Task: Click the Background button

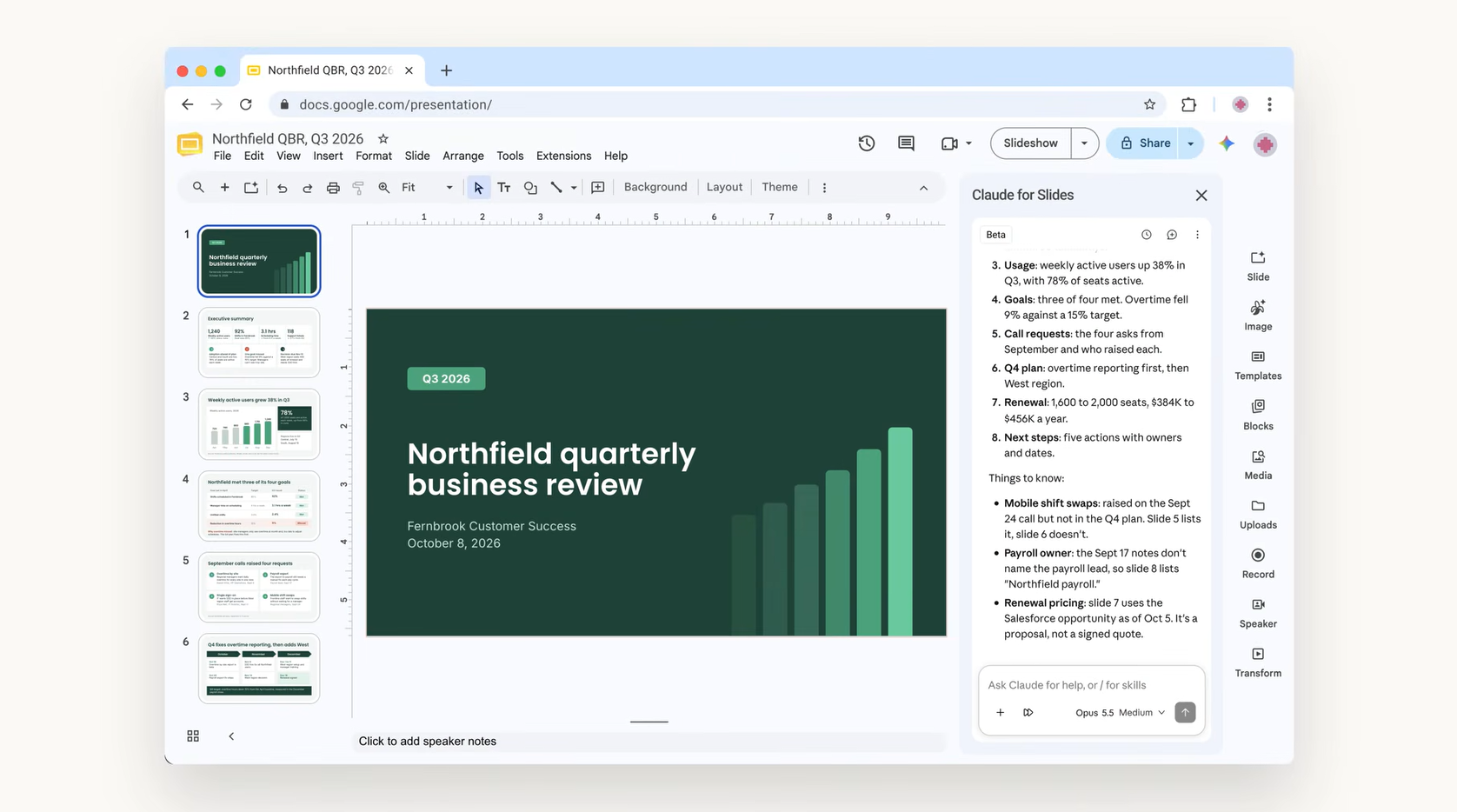Action: 655,188
